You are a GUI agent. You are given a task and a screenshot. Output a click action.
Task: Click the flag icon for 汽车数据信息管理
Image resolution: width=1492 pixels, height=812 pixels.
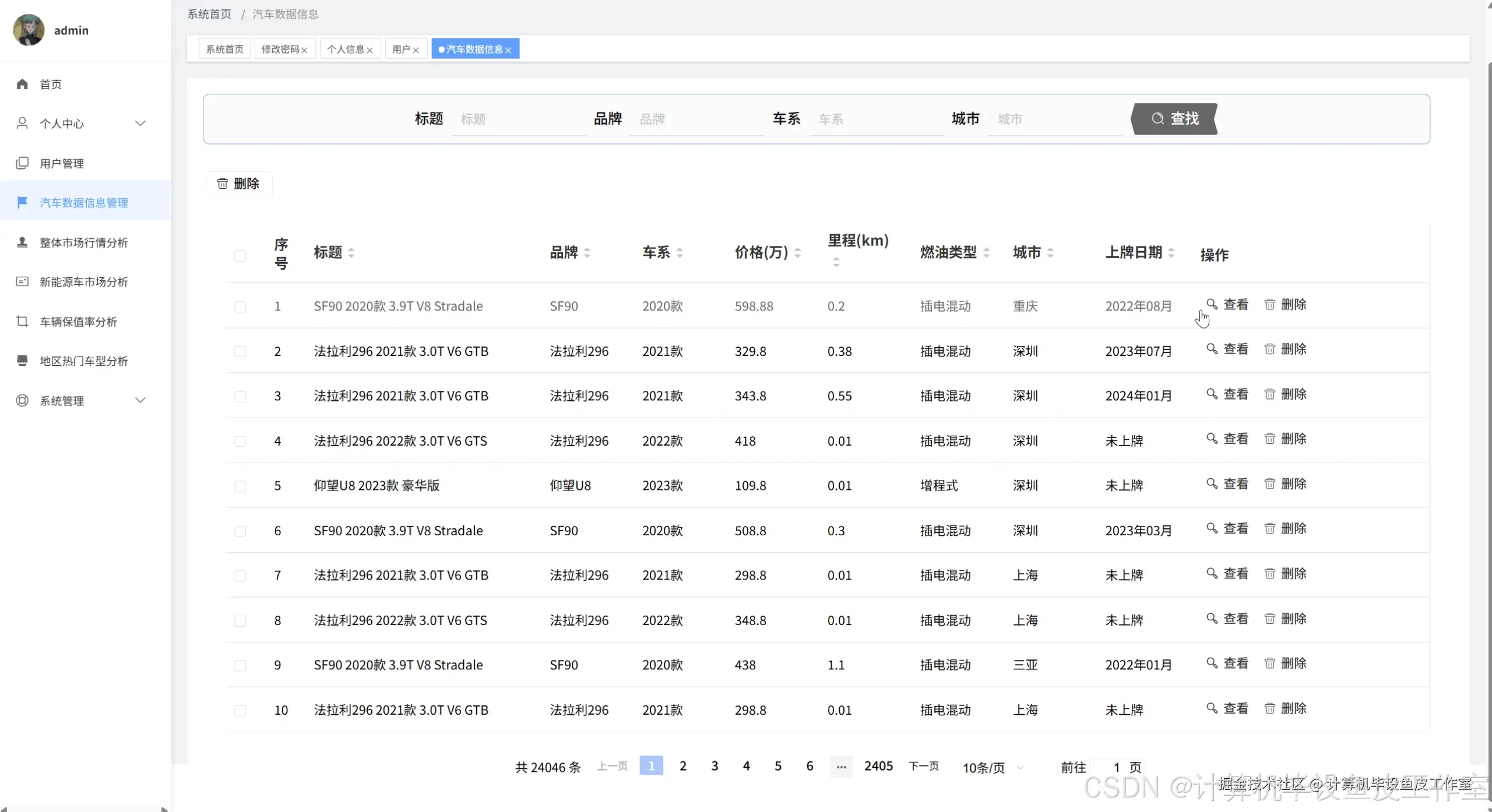(x=22, y=202)
